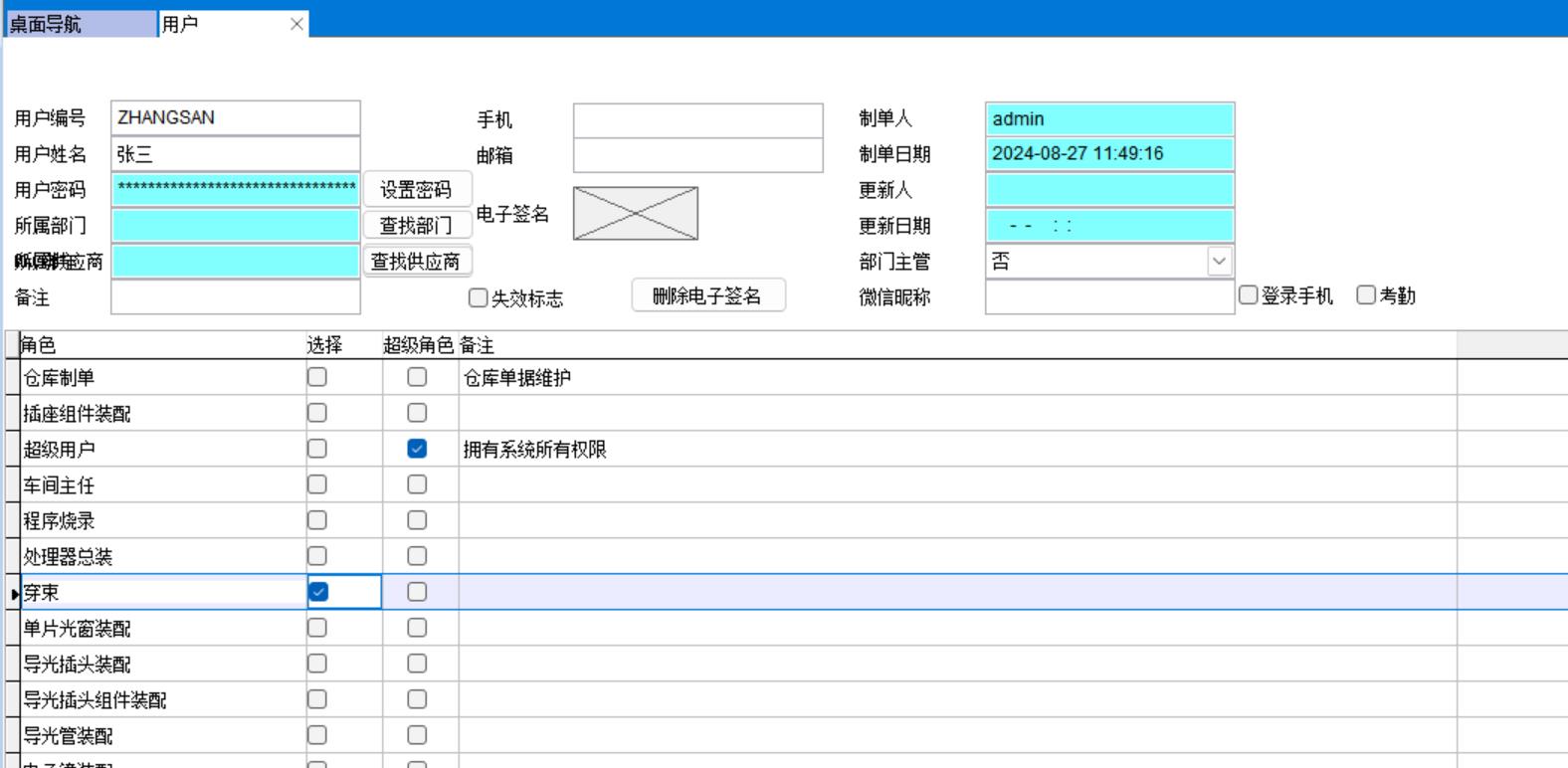Click the 手机 input field

697,120
